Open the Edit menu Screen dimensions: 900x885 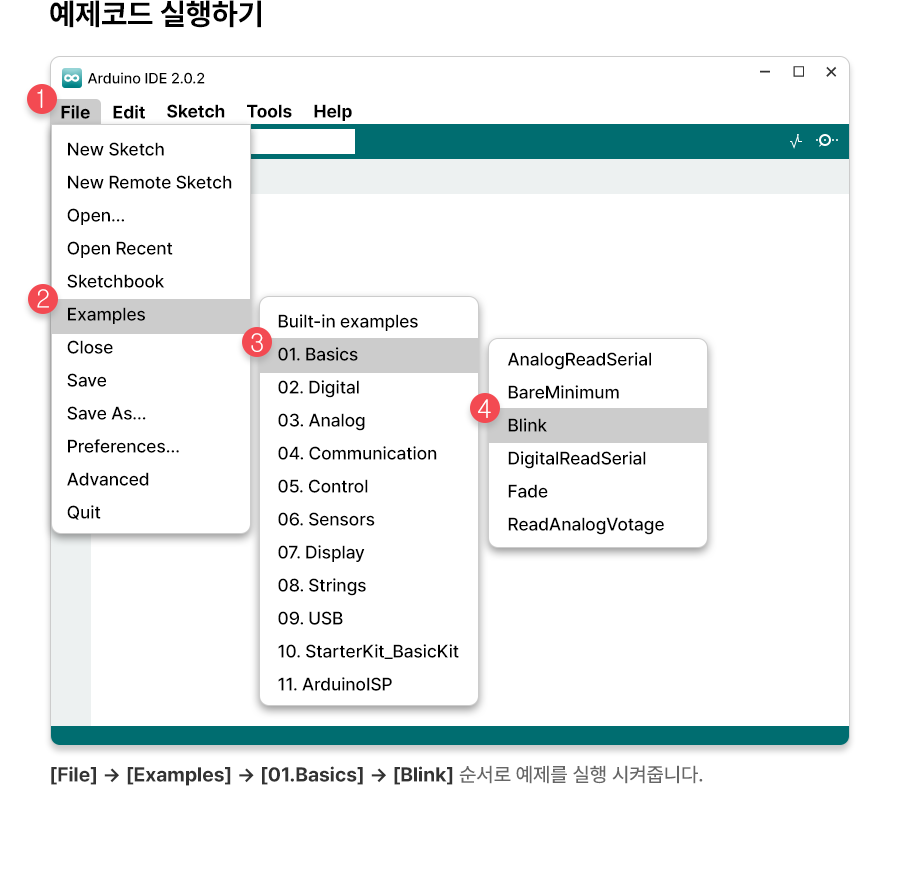coord(128,112)
